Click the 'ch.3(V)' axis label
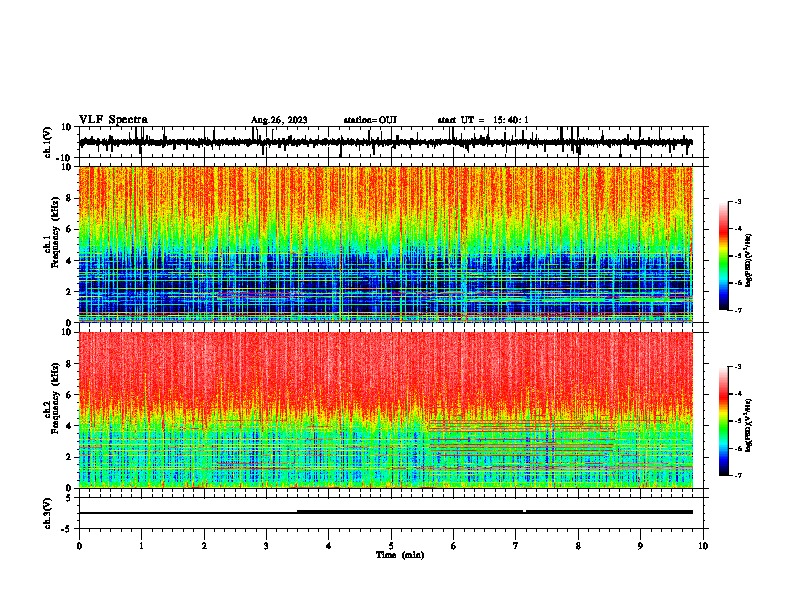792x612 pixels. 47,513
